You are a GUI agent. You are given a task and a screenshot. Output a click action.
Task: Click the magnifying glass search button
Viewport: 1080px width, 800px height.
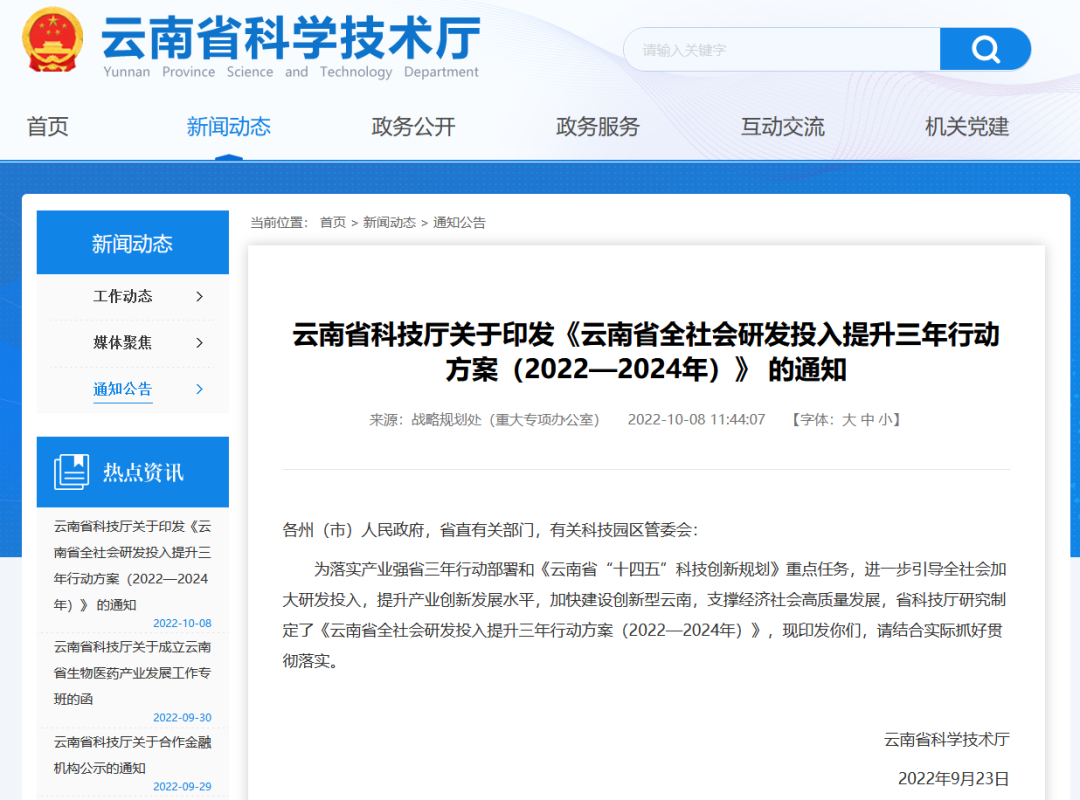click(985, 49)
